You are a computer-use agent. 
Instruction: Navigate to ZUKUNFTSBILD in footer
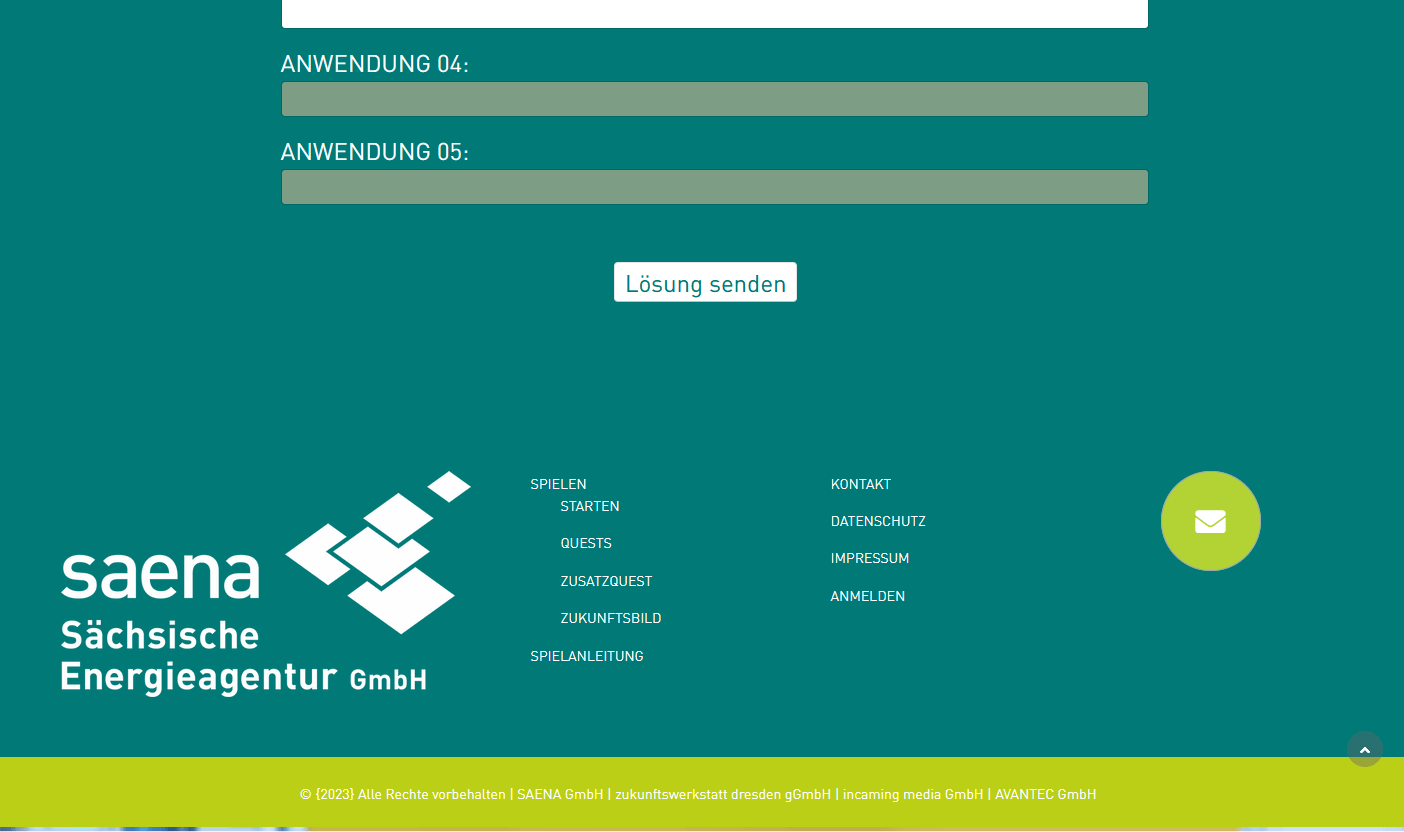(x=610, y=618)
